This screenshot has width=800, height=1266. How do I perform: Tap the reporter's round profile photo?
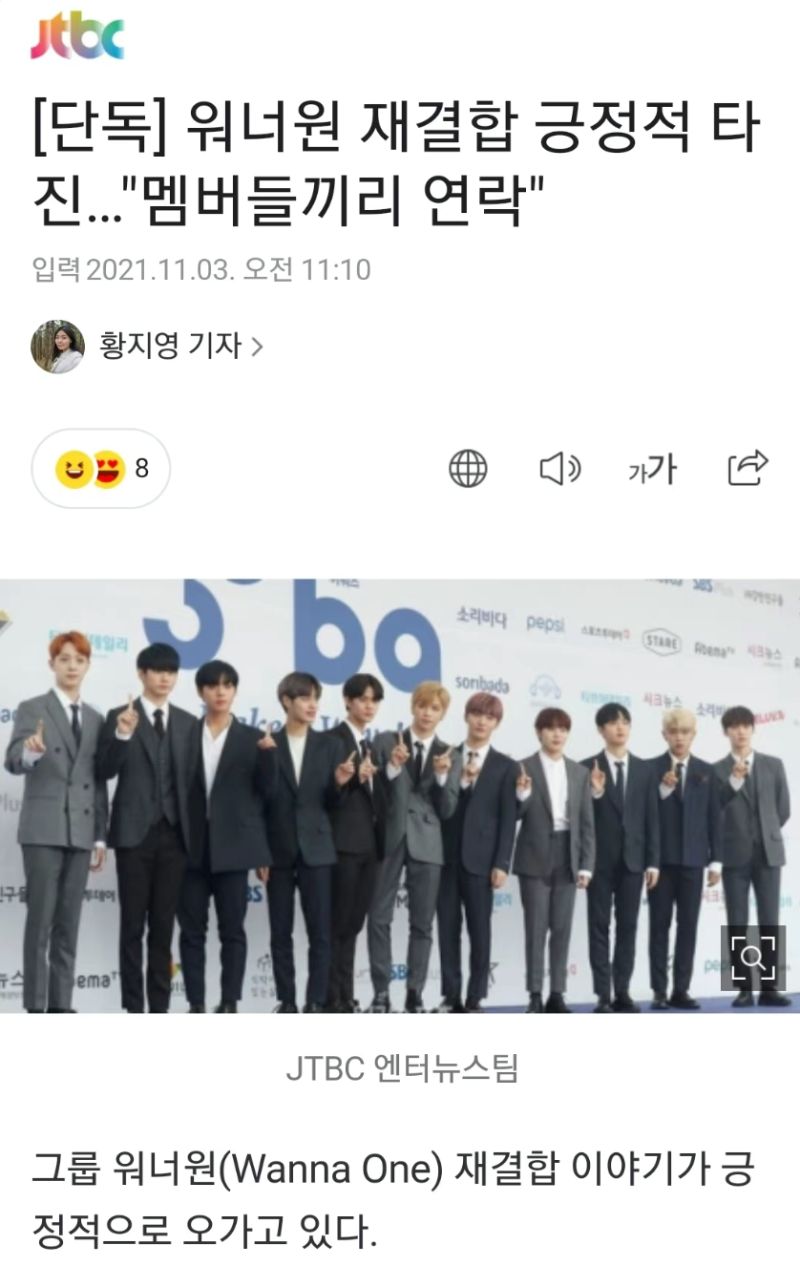click(x=57, y=346)
